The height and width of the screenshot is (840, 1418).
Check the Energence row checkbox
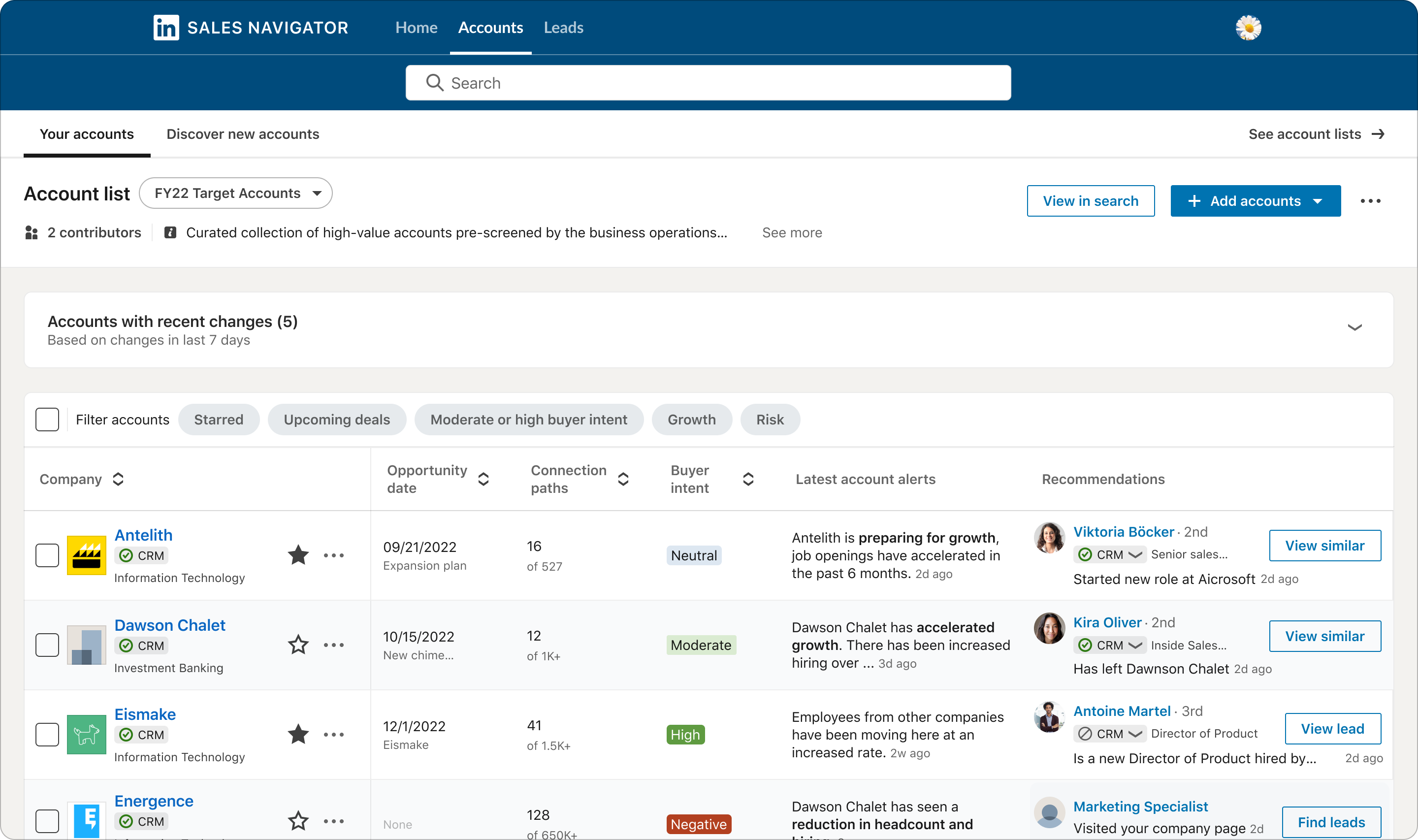click(47, 821)
